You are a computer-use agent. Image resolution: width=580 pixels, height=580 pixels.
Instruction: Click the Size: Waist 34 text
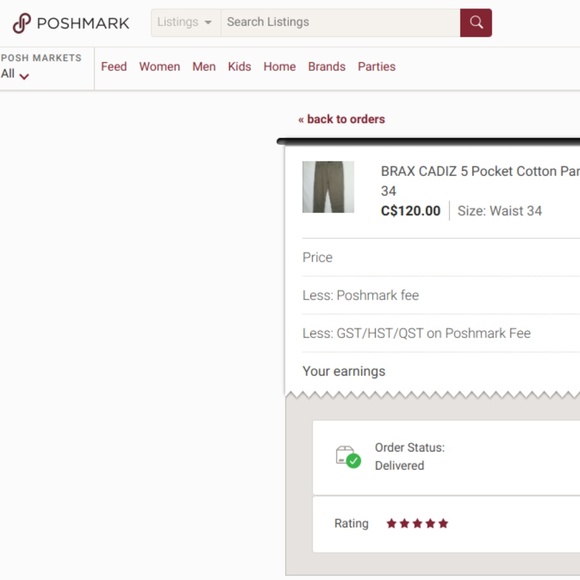click(500, 211)
